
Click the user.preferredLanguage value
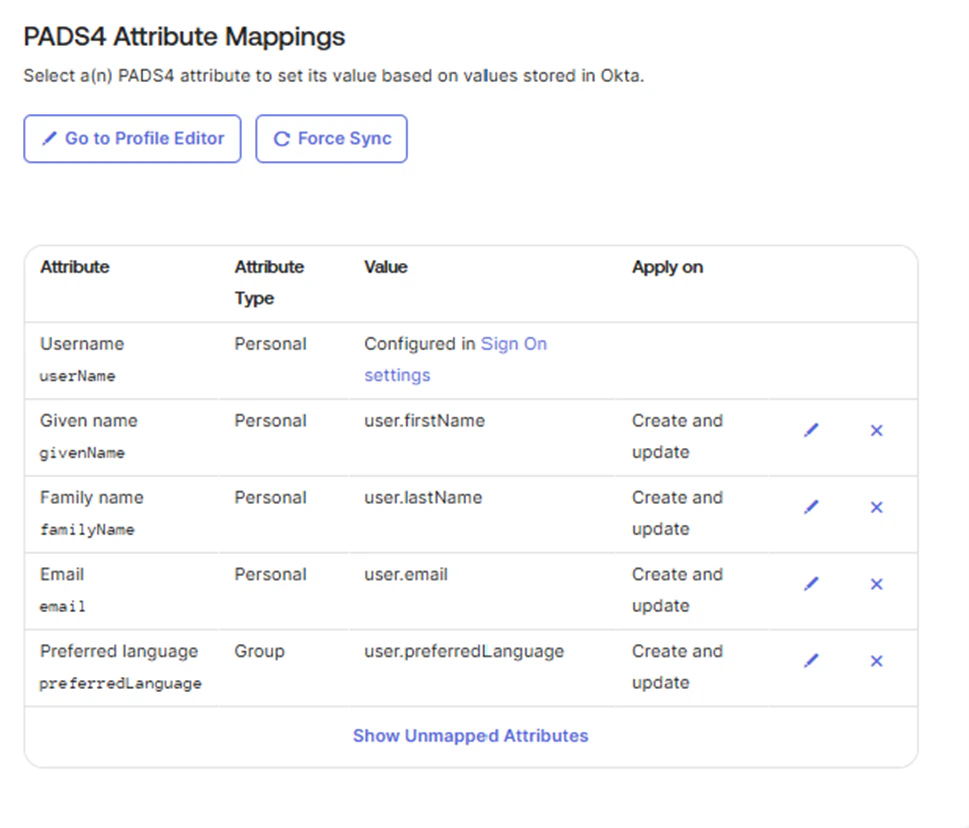click(x=464, y=651)
